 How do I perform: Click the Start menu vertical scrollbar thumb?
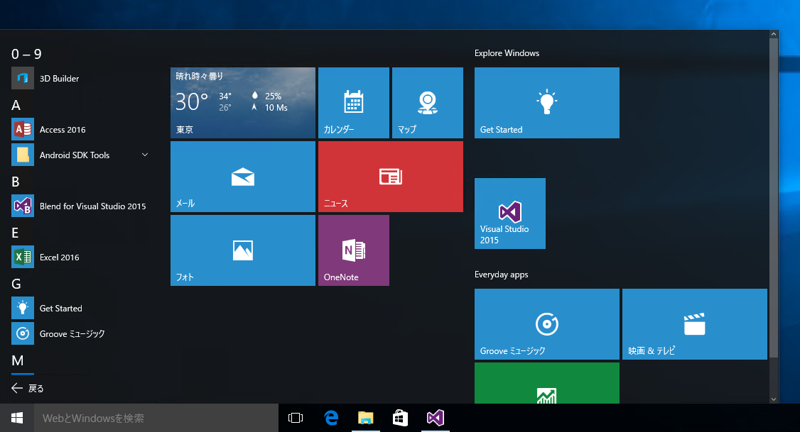773,197
